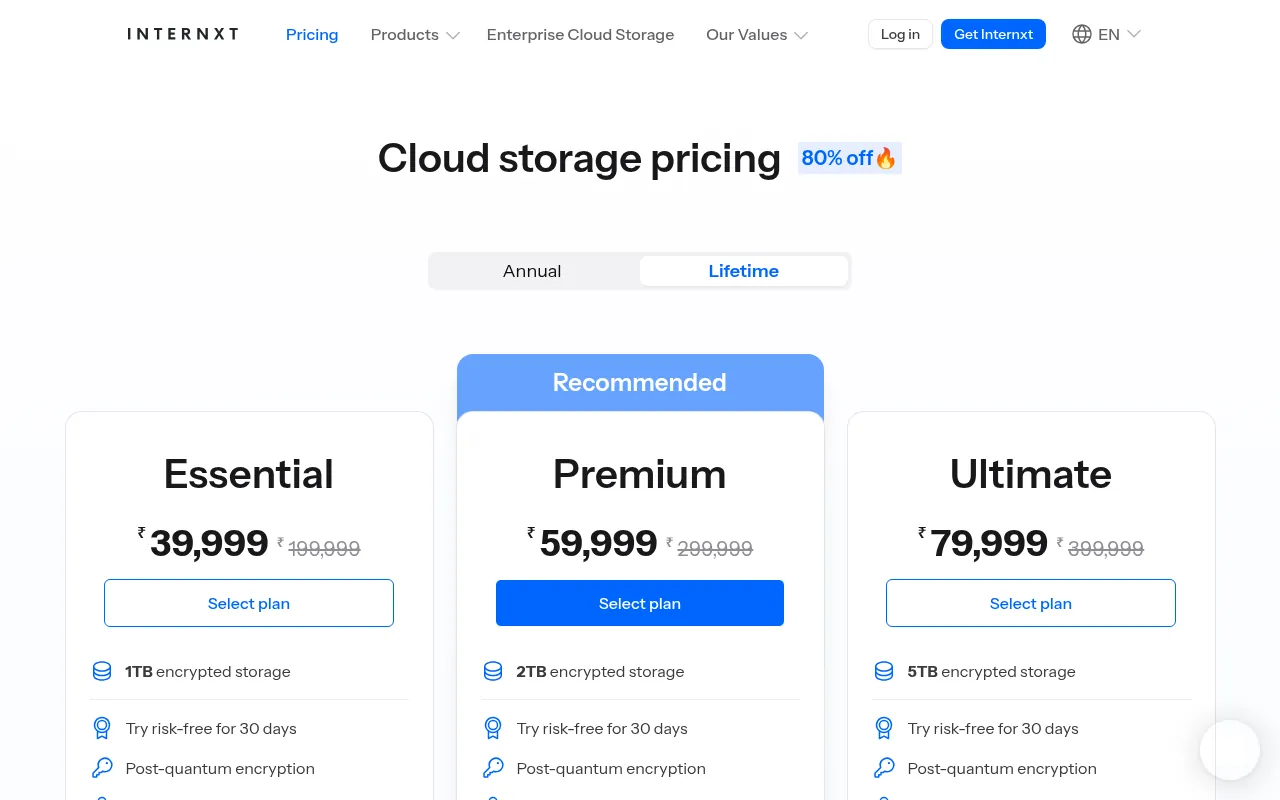This screenshot has width=1280, height=800.
Task: Open the round chat widget bubble
Action: [1230, 750]
